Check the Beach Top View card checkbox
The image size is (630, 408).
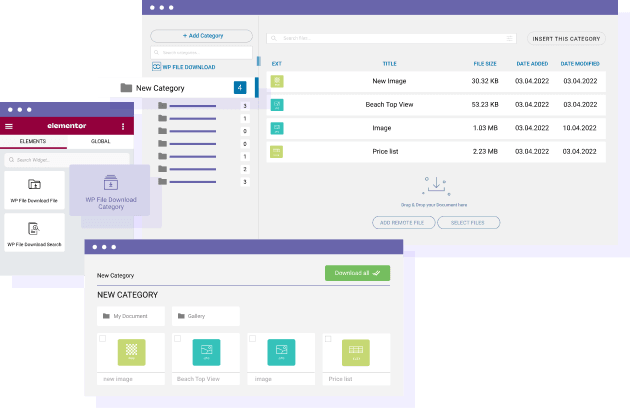[176, 340]
